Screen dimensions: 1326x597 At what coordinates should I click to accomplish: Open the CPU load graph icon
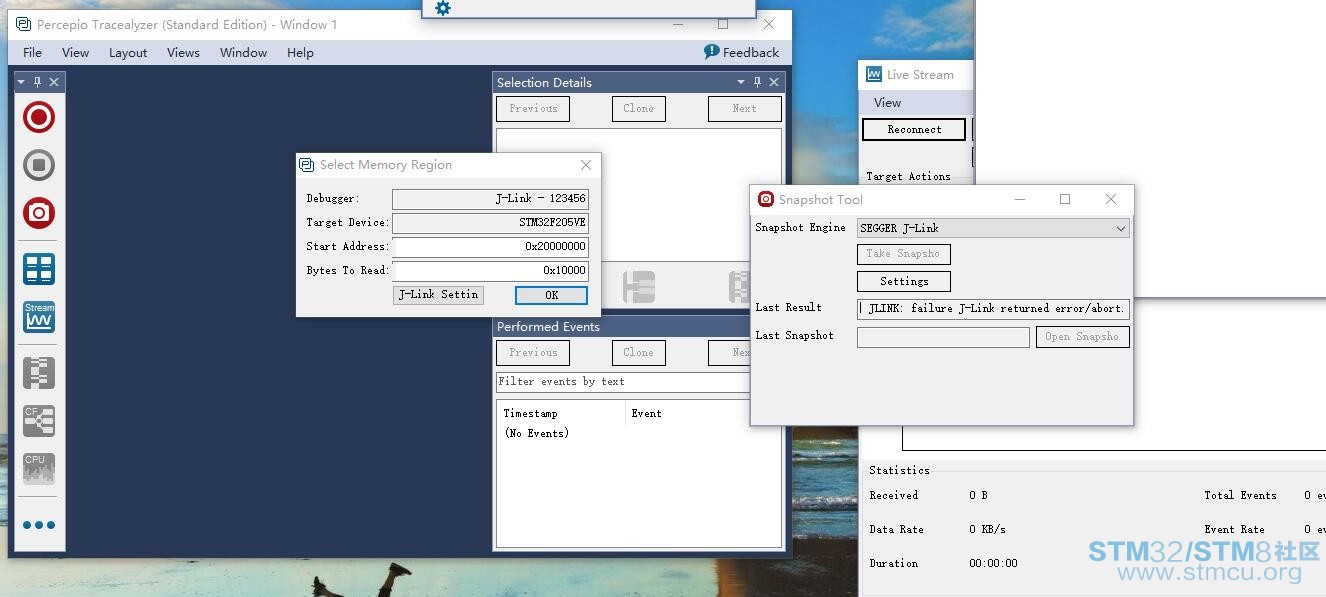(39, 469)
